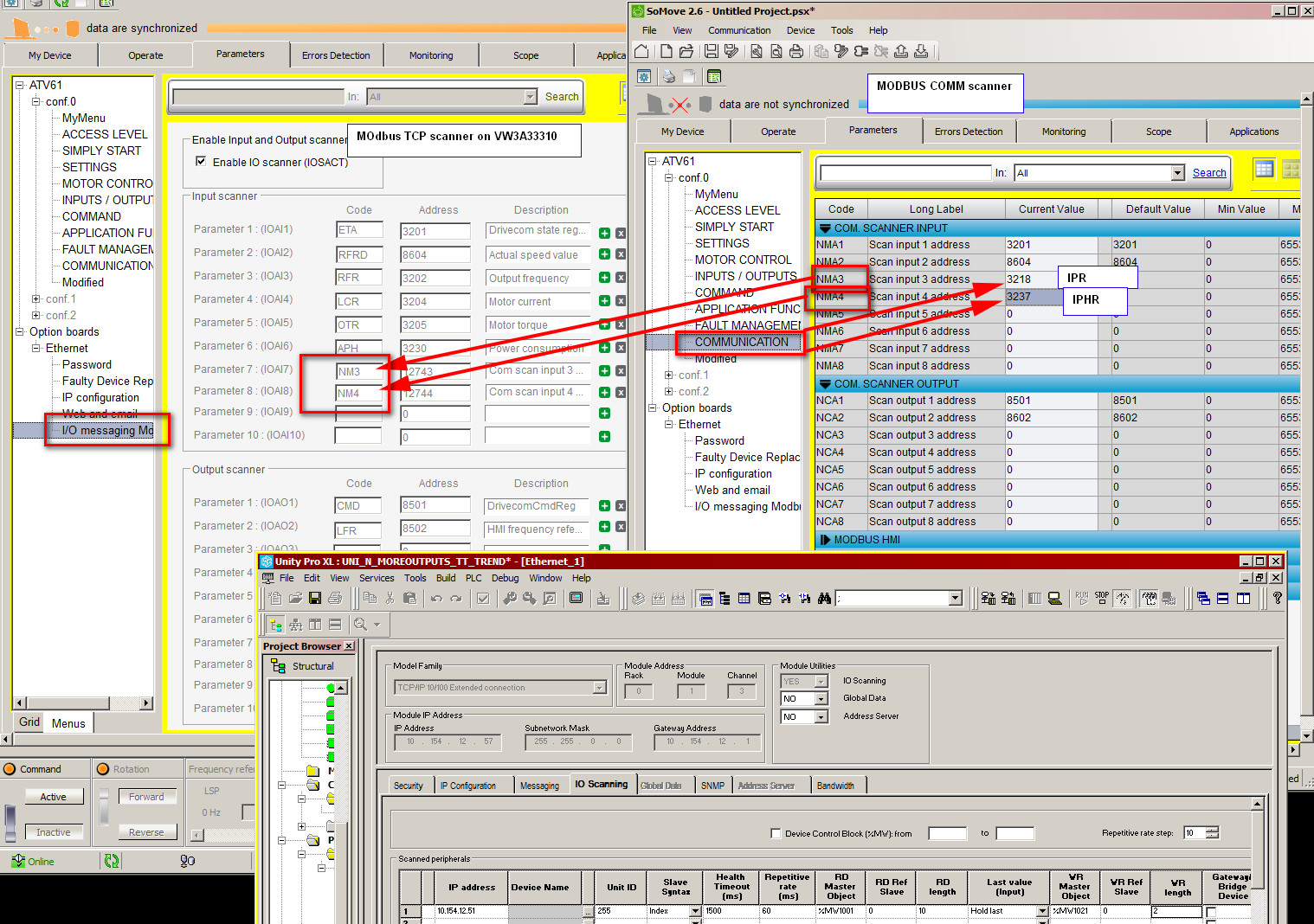
Task: Print from the SoMove toolbar printer icon
Action: click(795, 51)
